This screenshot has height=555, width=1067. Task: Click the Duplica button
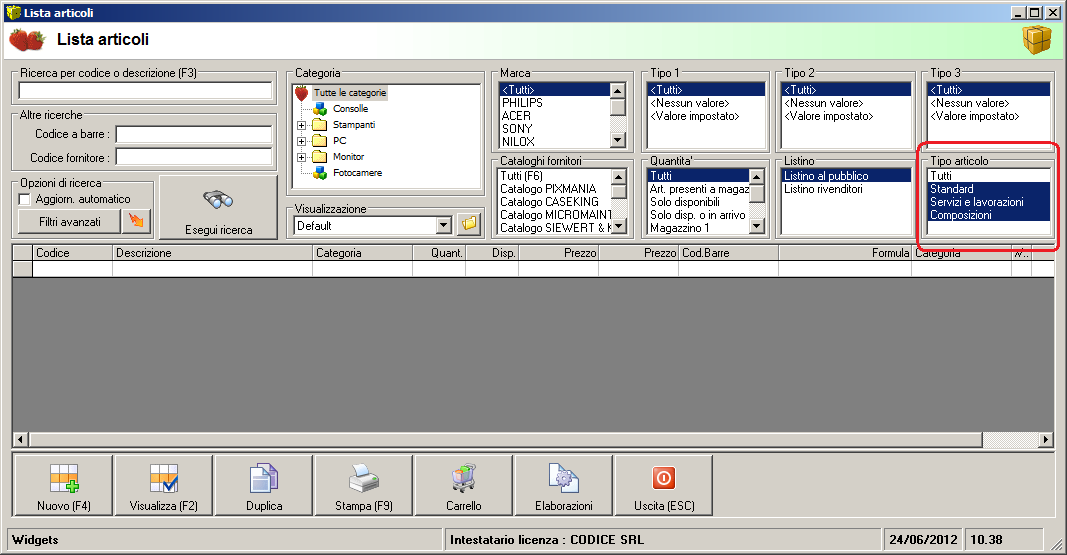tap(263, 485)
